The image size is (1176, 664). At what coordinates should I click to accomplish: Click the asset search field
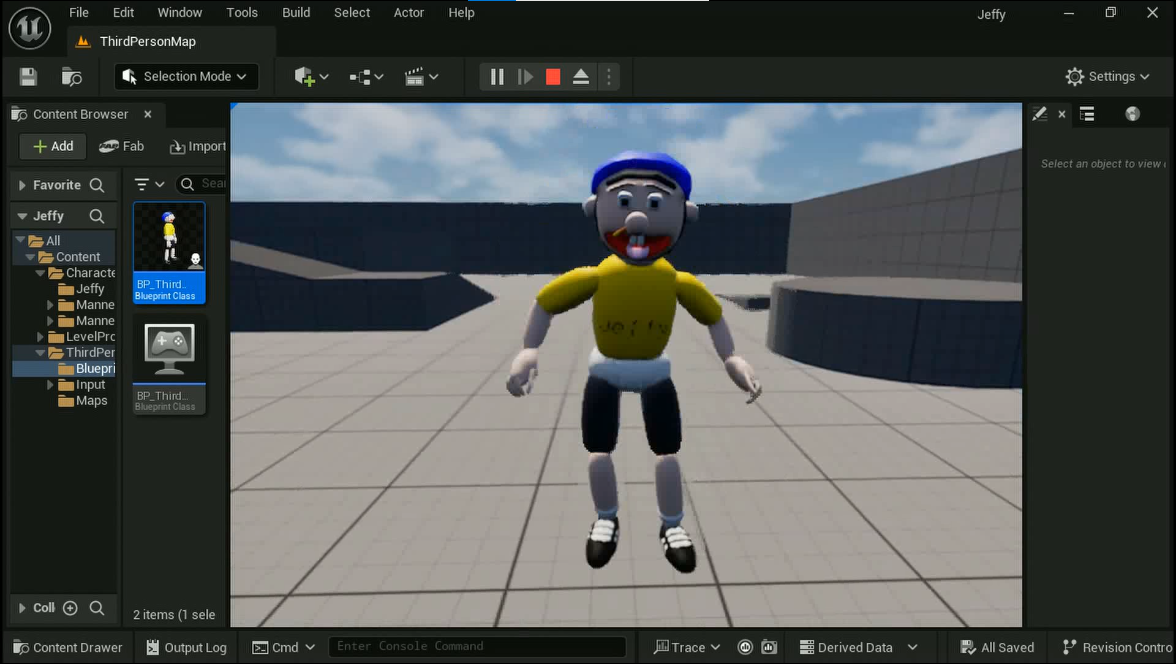pos(201,184)
